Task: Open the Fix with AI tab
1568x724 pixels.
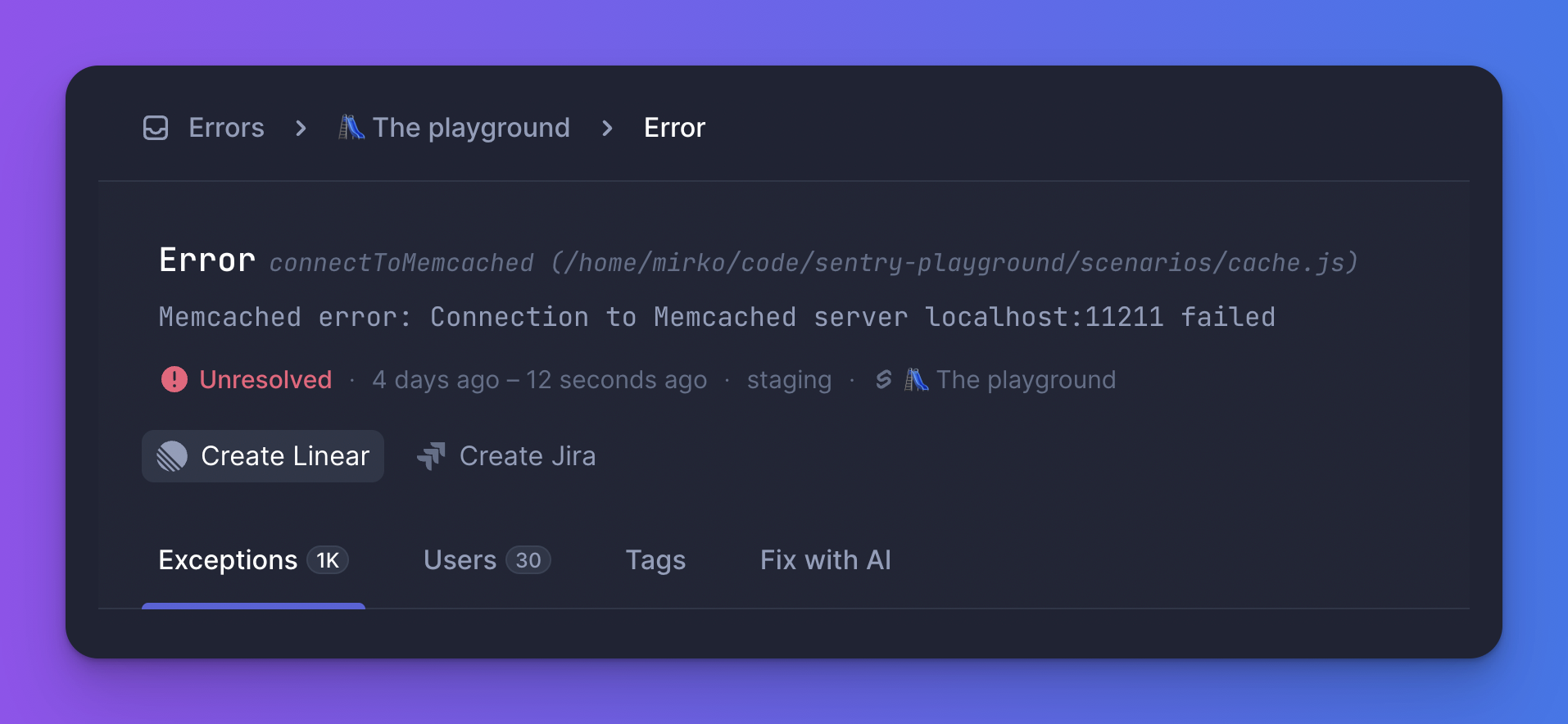Action: click(825, 560)
